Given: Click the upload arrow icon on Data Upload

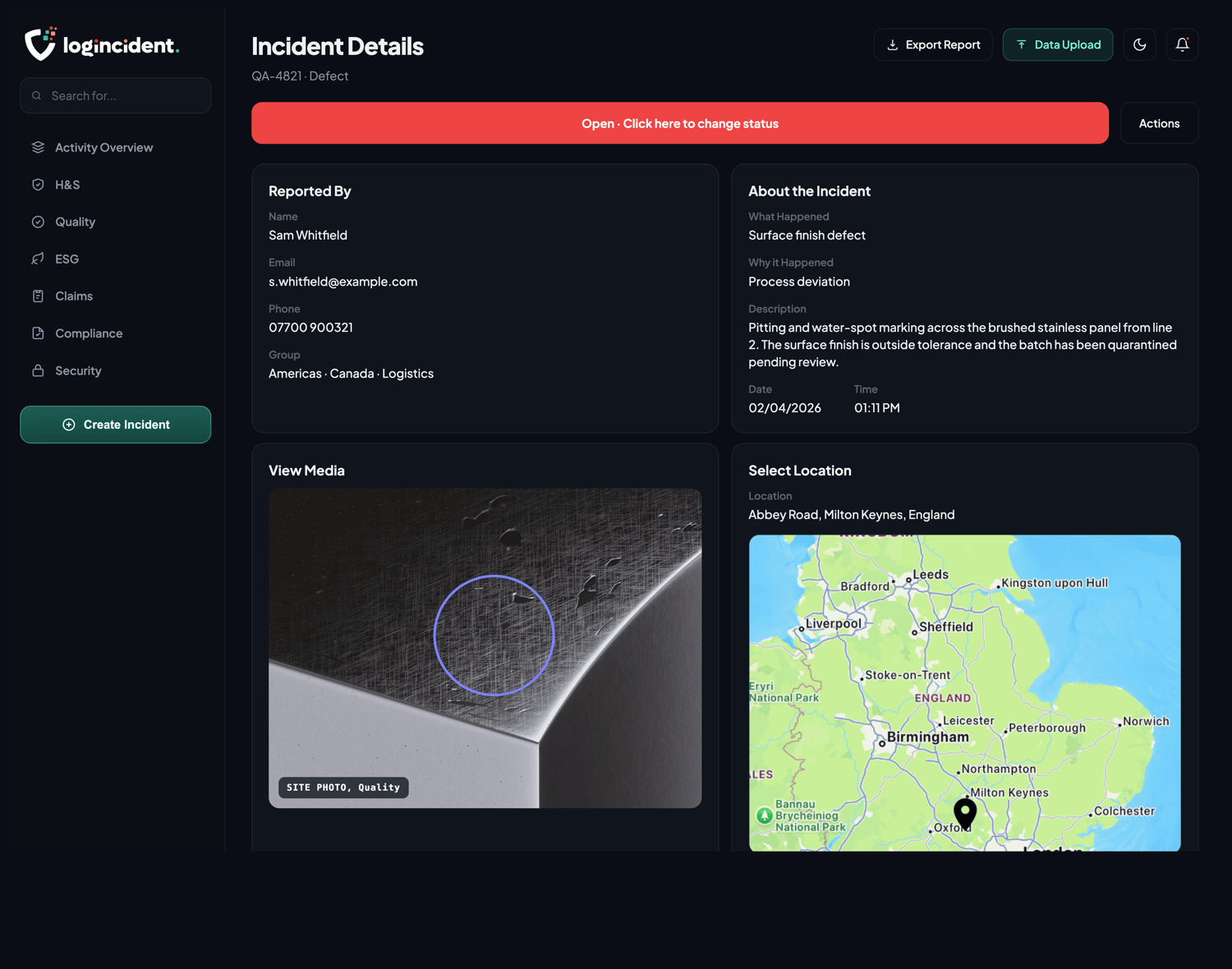Looking at the screenshot, I should (1021, 45).
